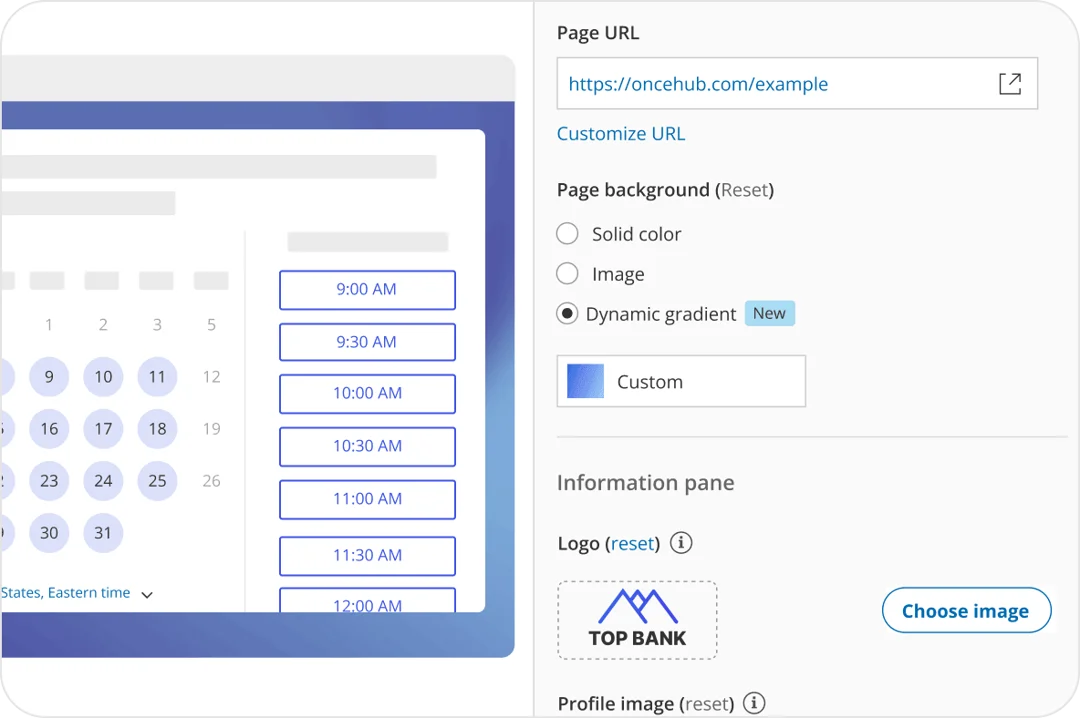Select calendar date 11
The height and width of the screenshot is (718, 1080).
[x=157, y=377]
